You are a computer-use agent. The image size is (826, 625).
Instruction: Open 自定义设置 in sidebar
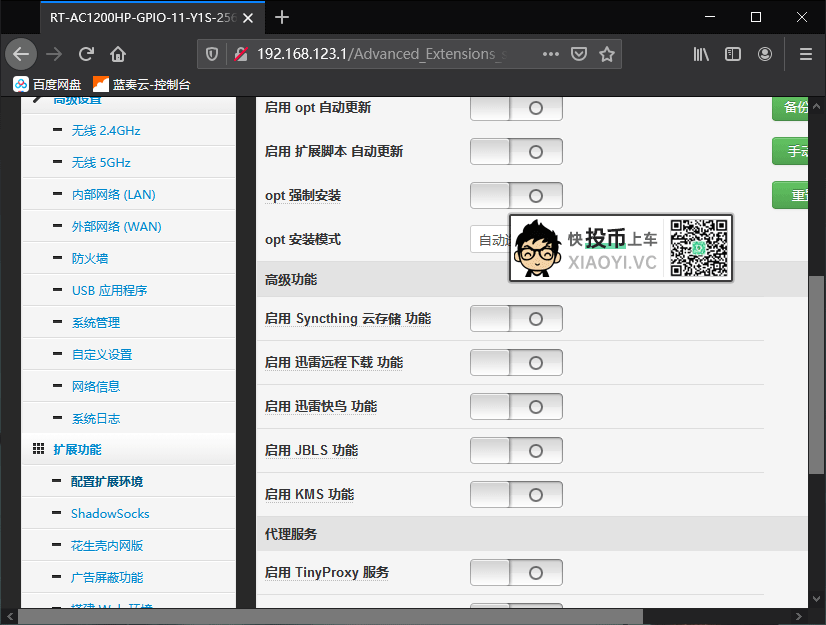tap(102, 355)
